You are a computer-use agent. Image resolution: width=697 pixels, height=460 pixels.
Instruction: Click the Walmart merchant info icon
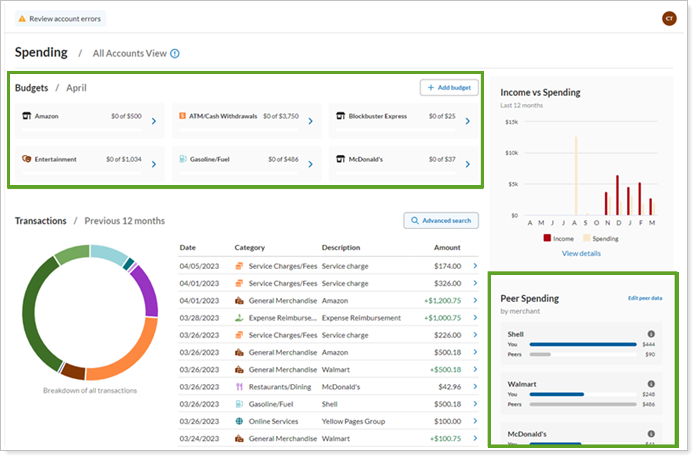(651, 382)
